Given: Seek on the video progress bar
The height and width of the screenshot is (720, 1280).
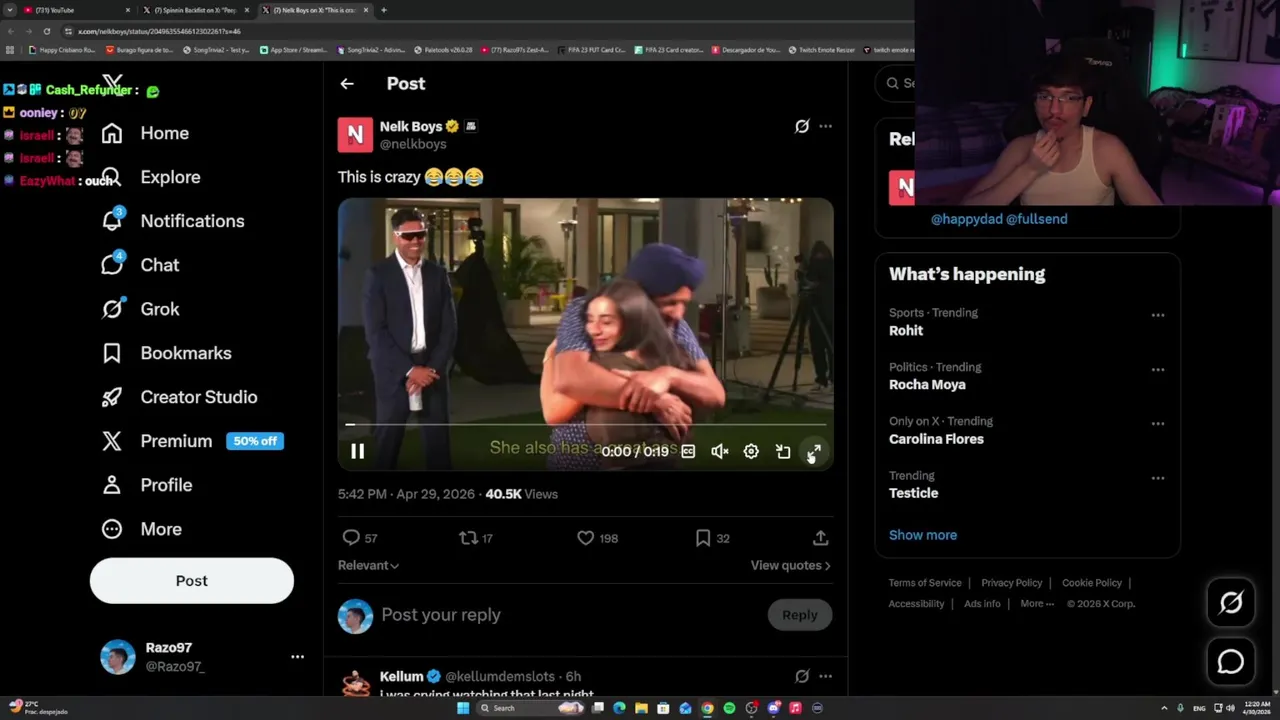Looking at the screenshot, I should point(586,425).
